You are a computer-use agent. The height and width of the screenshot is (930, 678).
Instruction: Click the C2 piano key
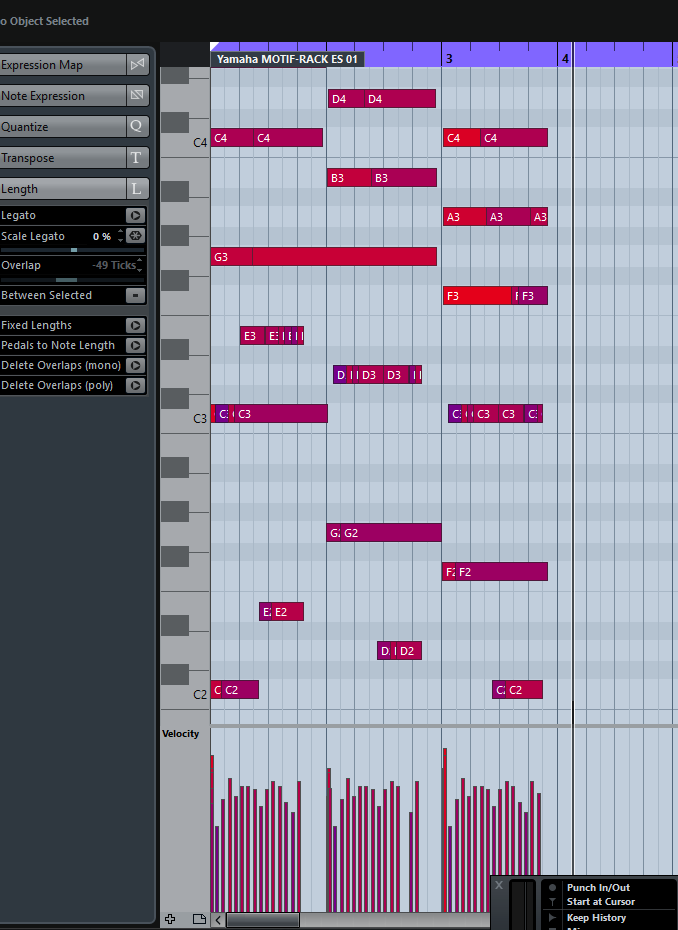coord(185,695)
